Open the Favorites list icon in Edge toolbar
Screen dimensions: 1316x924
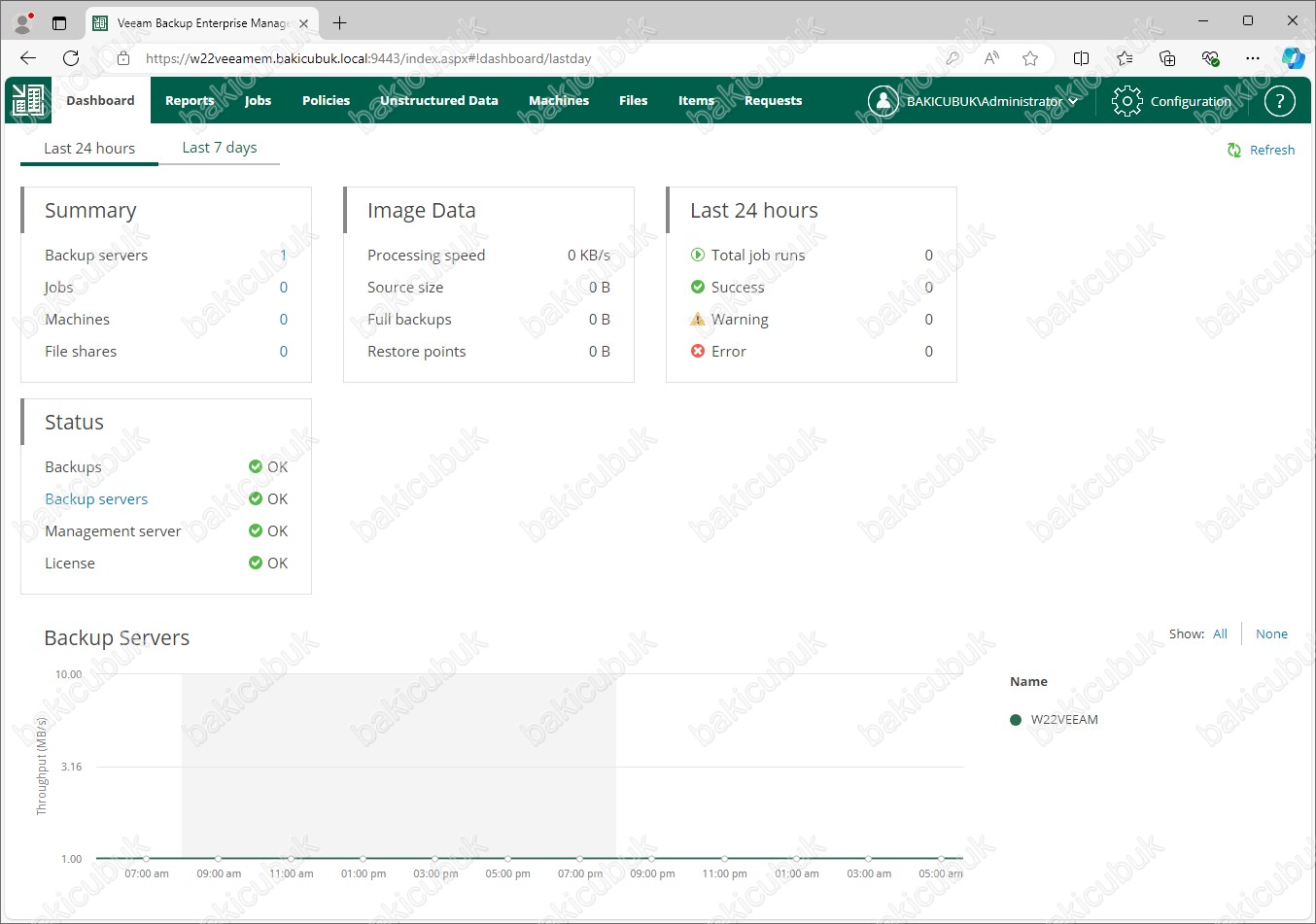coord(1125,58)
